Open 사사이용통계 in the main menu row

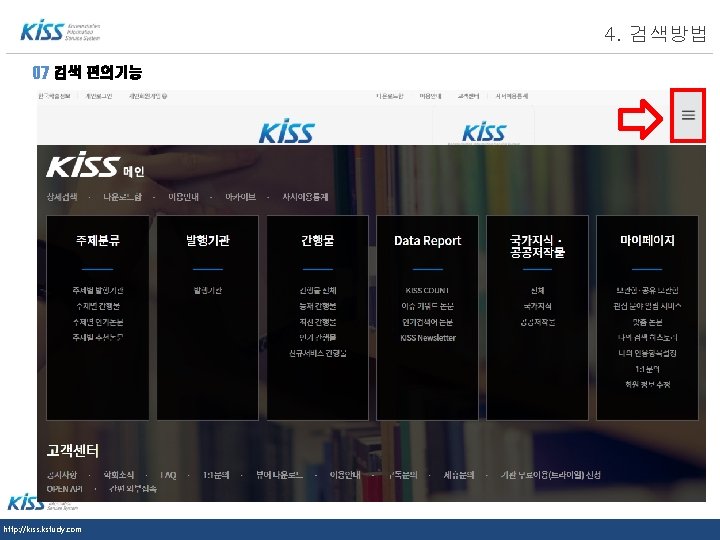[305, 197]
